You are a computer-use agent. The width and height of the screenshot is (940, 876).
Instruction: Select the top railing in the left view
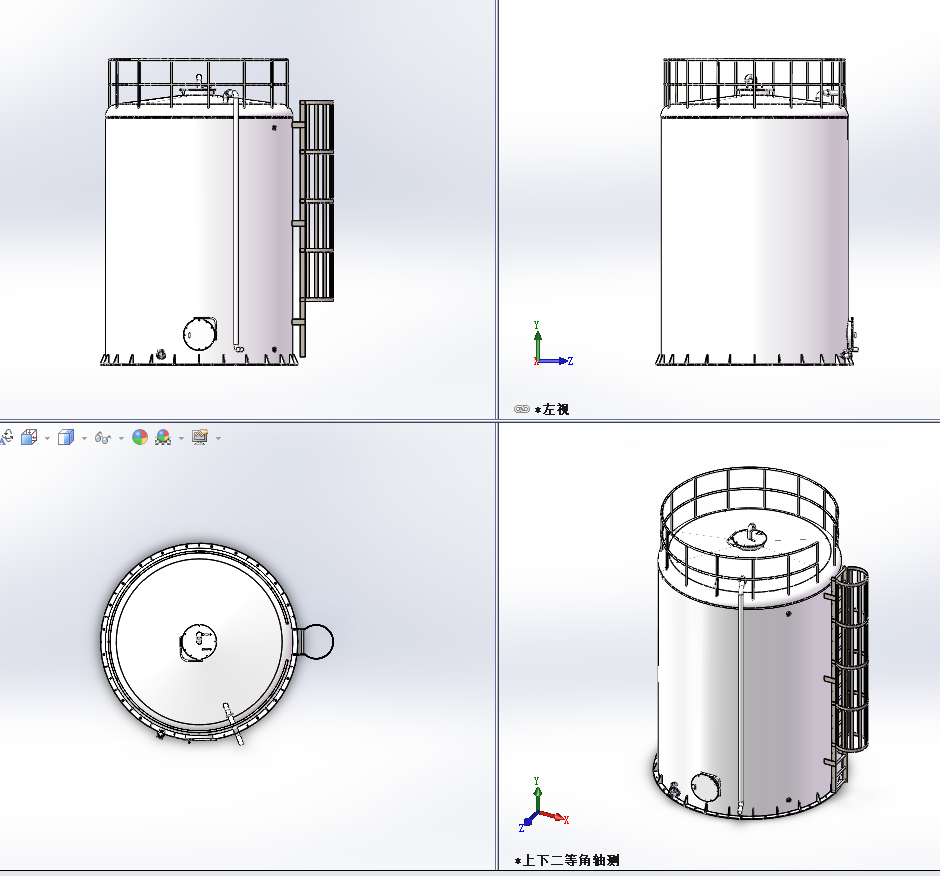click(754, 82)
